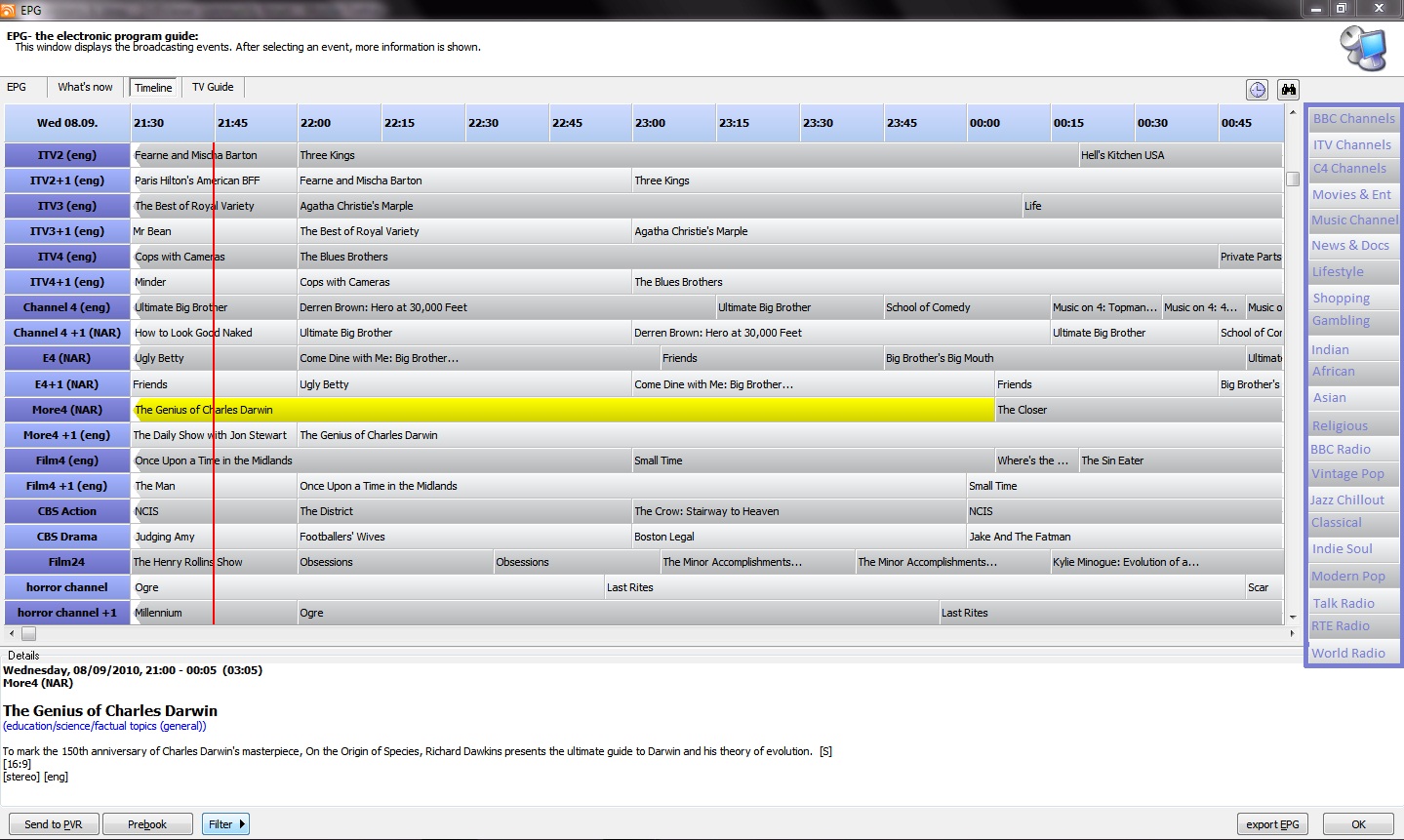The image size is (1404, 840).
Task: Click the EPG app icon in title bar
Action: [x=9, y=10]
